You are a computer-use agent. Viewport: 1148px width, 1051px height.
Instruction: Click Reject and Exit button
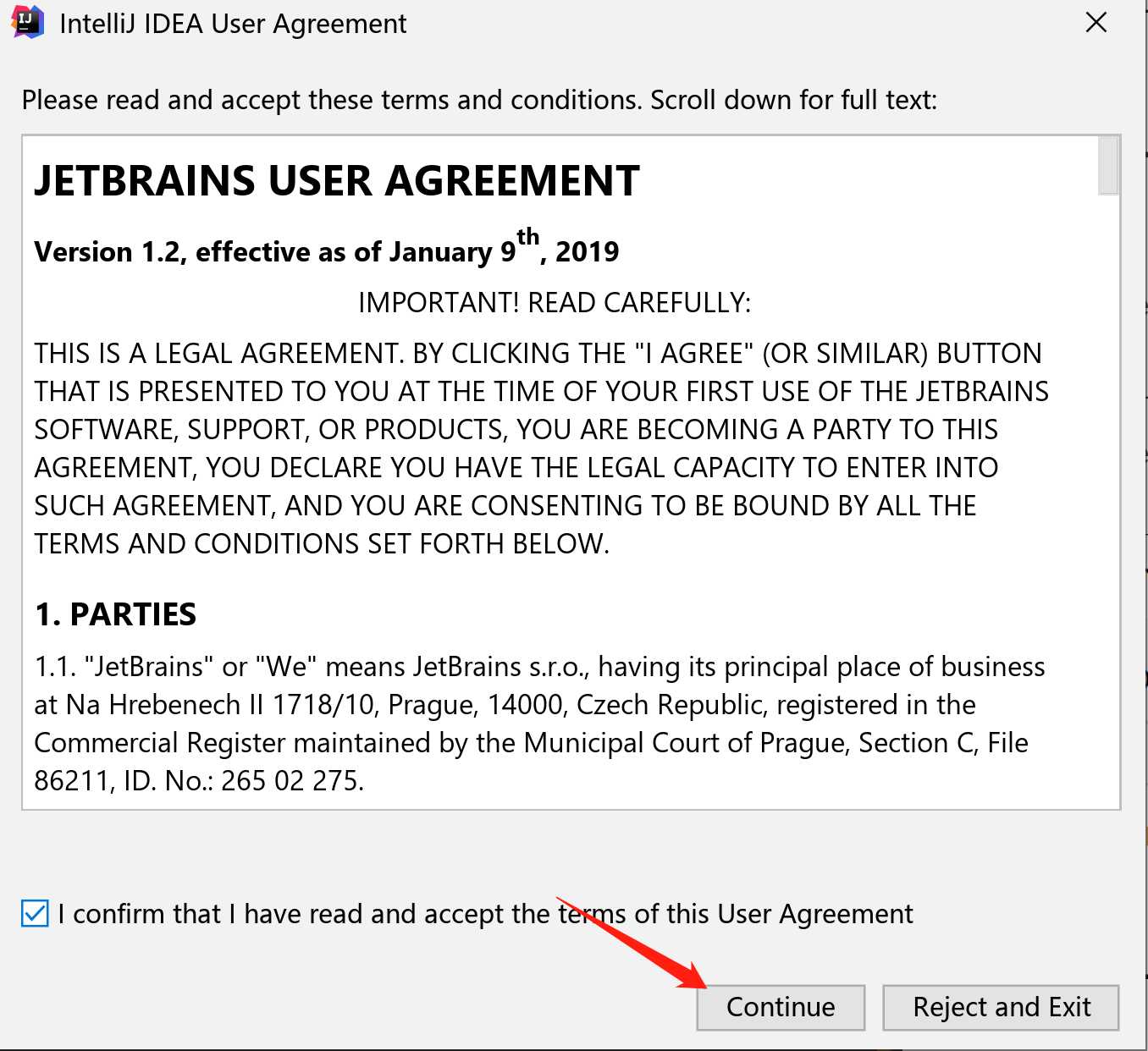pyautogui.click(x=1001, y=1007)
